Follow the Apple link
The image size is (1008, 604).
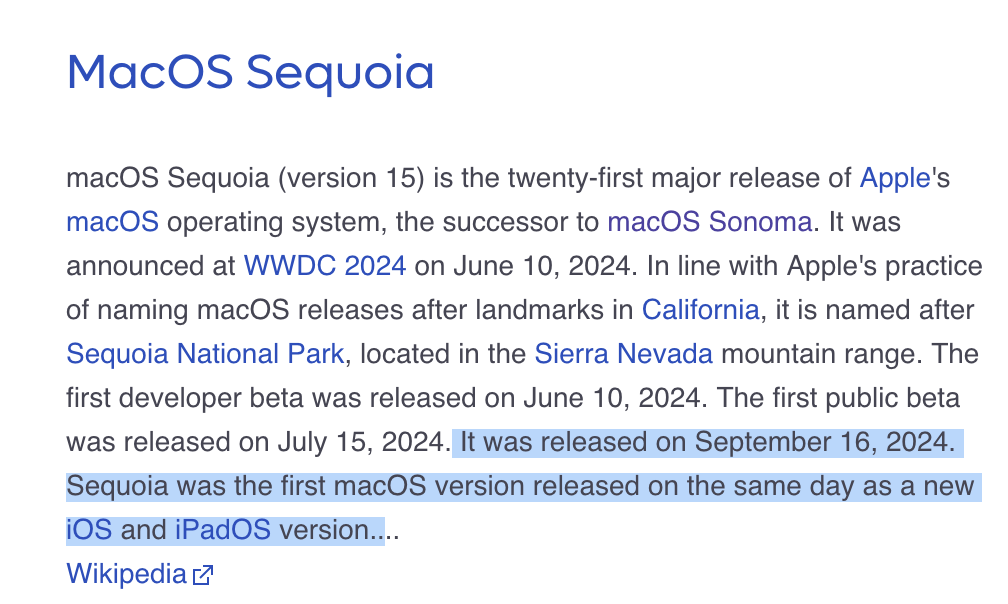[895, 178]
